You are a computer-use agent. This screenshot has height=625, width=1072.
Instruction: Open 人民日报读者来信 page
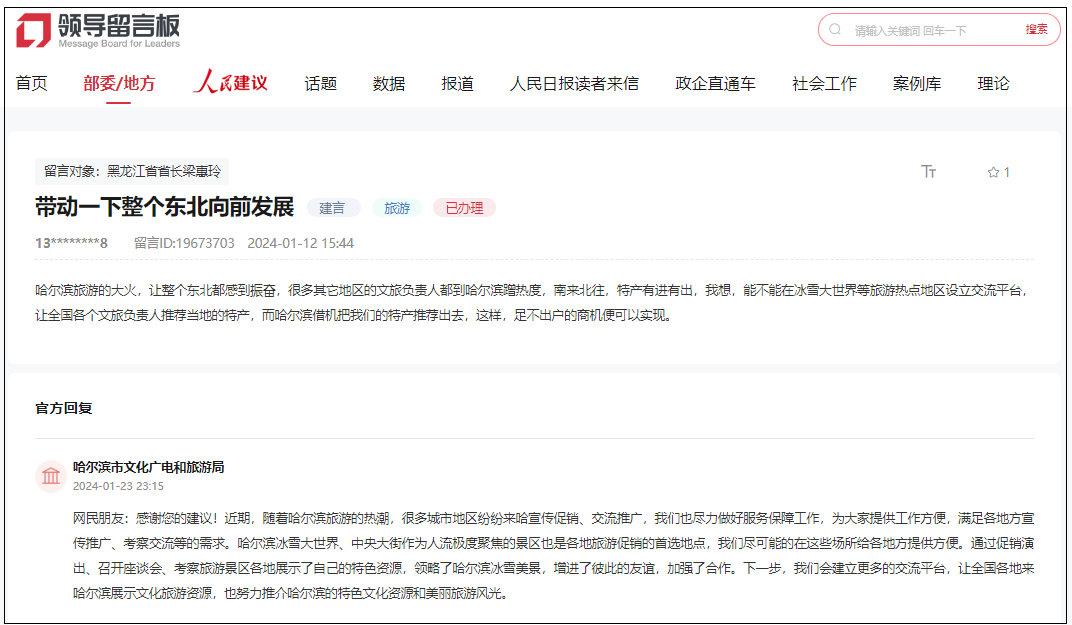click(x=574, y=83)
